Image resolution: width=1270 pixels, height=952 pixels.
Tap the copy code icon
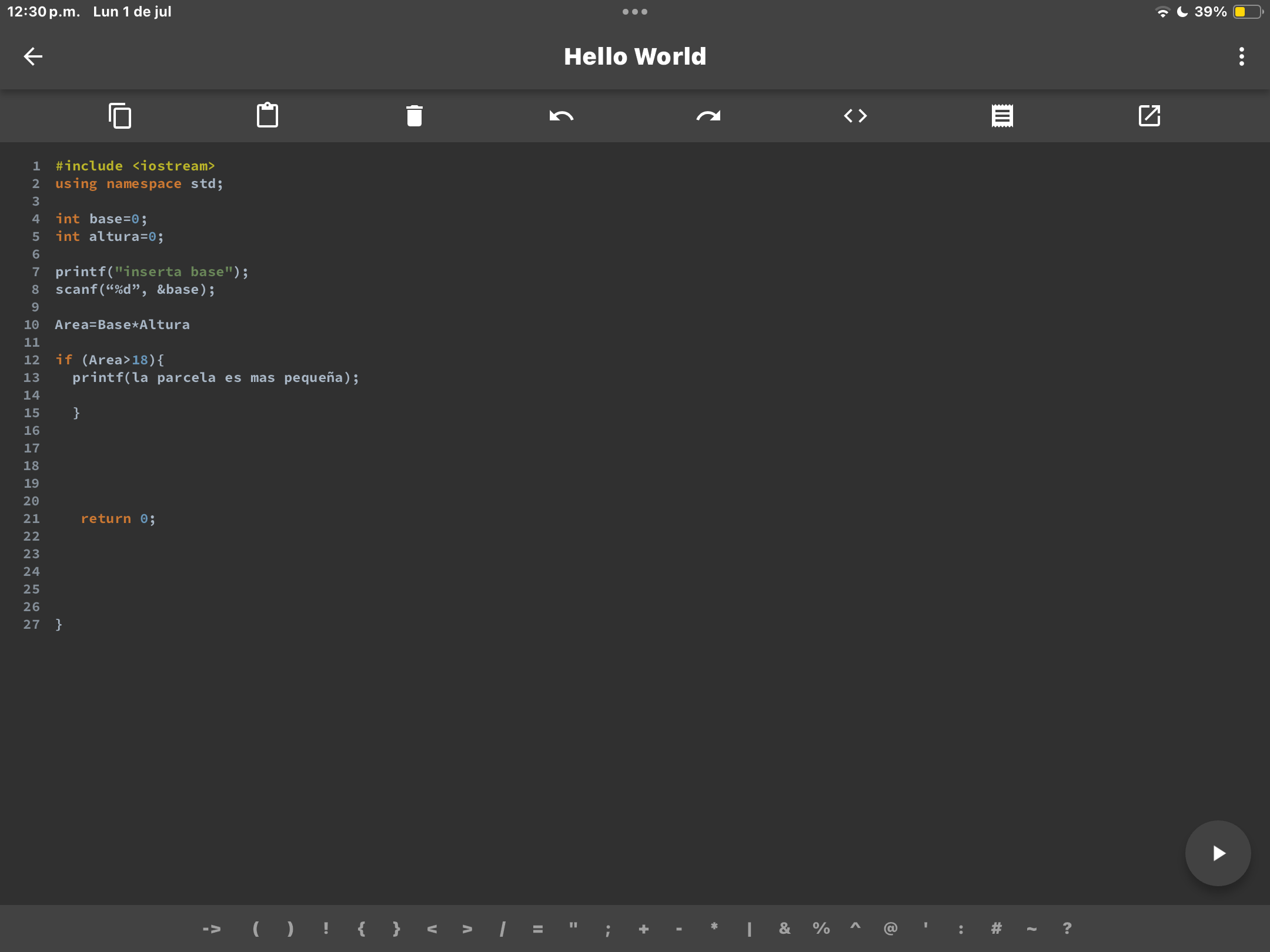120,116
